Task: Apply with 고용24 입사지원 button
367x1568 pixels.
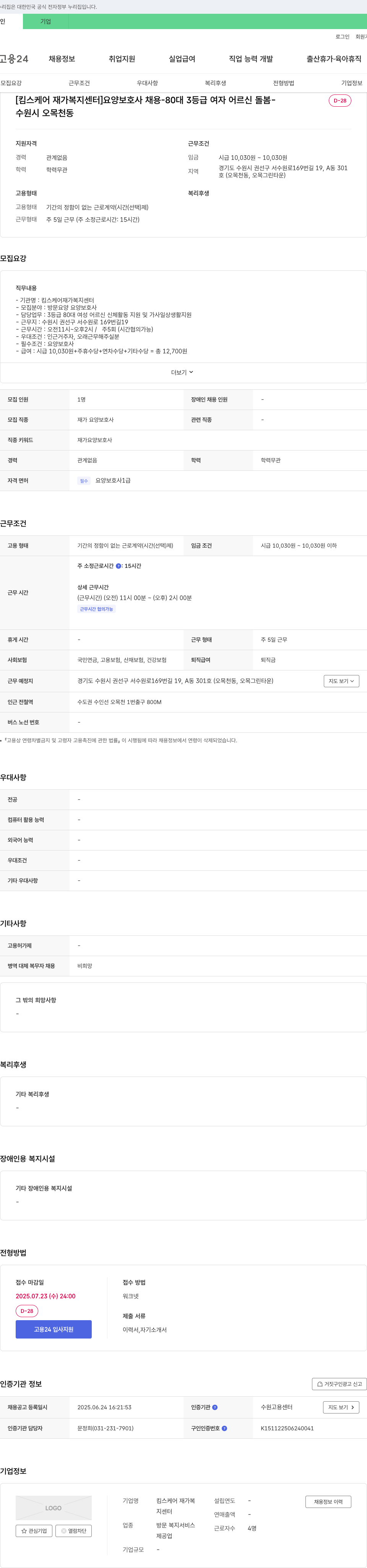Action: click(54, 1329)
